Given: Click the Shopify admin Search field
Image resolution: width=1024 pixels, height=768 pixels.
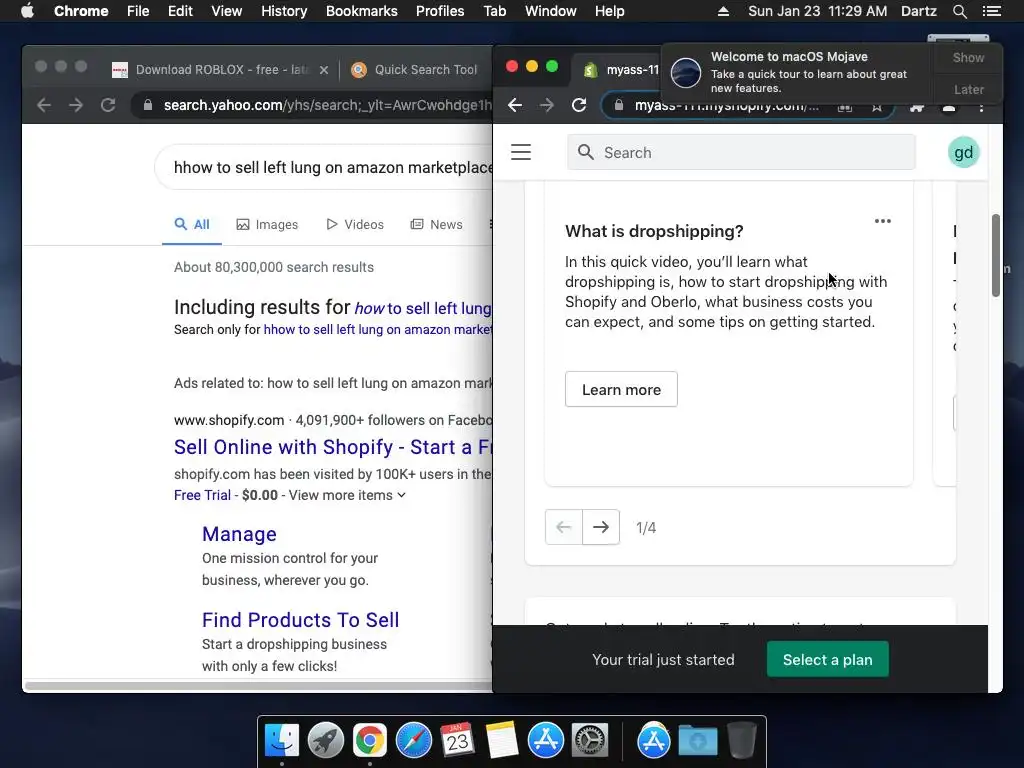Looking at the screenshot, I should 741,152.
